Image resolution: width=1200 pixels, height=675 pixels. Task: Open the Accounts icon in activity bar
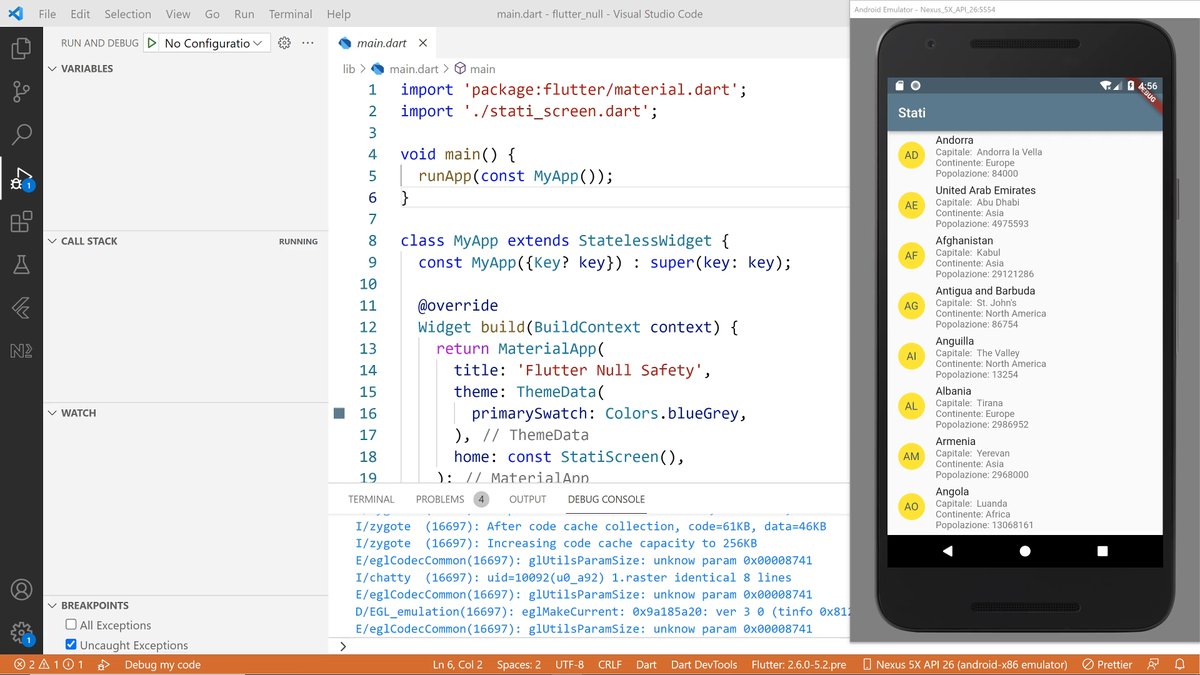[x=20, y=590]
